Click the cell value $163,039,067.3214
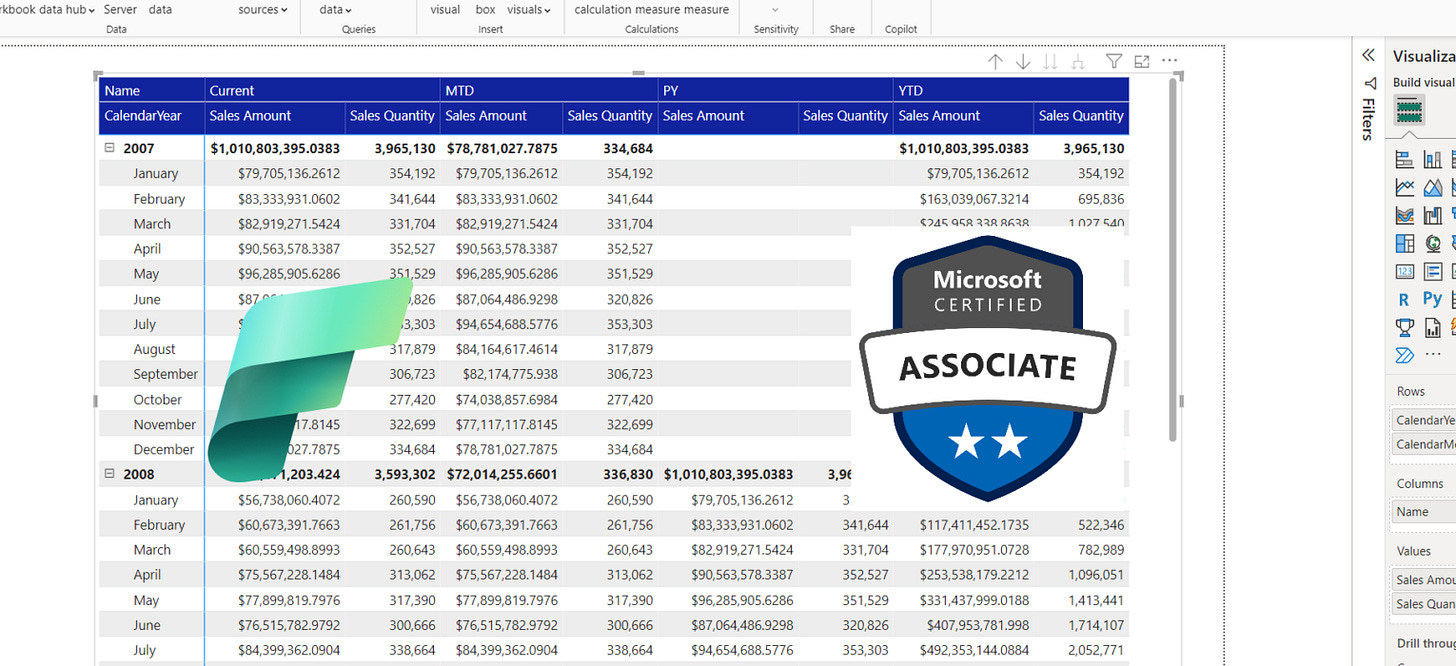 click(x=974, y=199)
